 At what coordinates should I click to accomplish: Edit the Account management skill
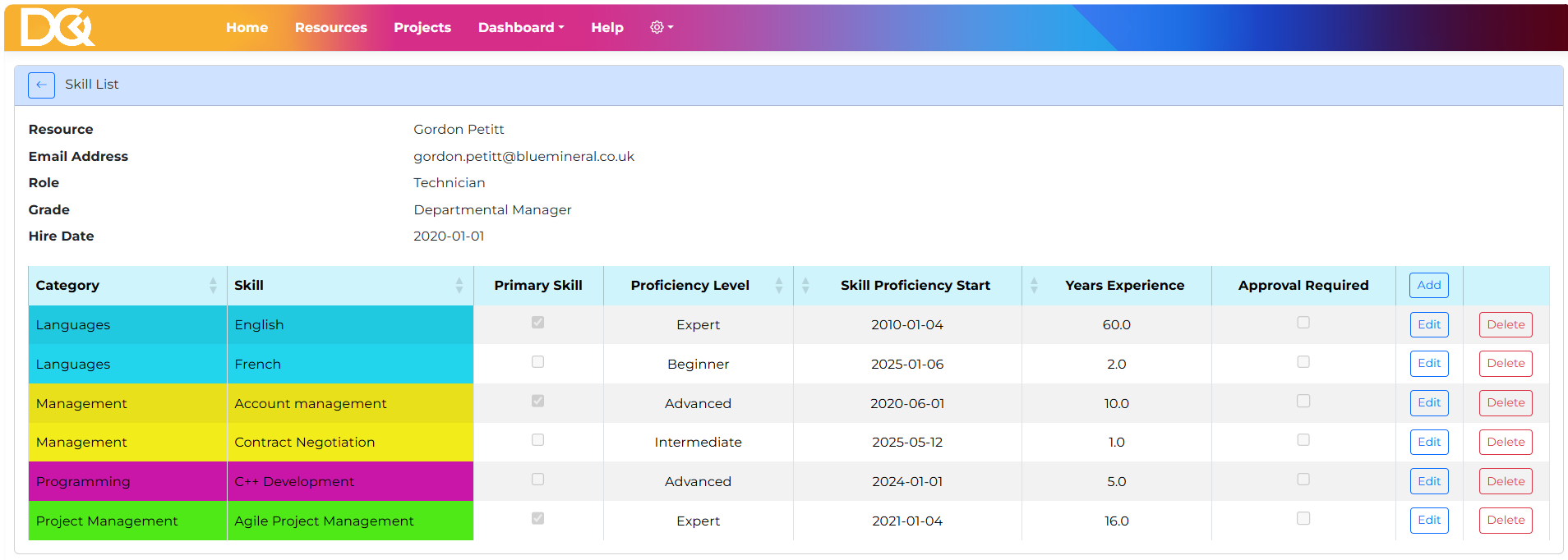pos(1428,402)
